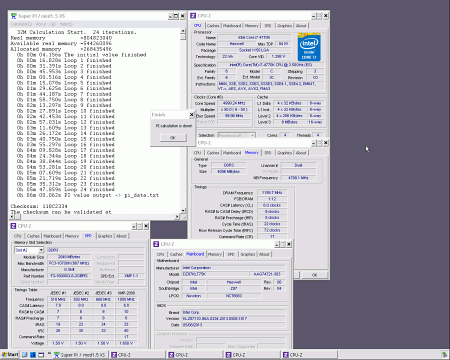Select CPU tab in CPU-Z Mainboard window
The height and width of the screenshot is (360, 450).
(160, 254)
